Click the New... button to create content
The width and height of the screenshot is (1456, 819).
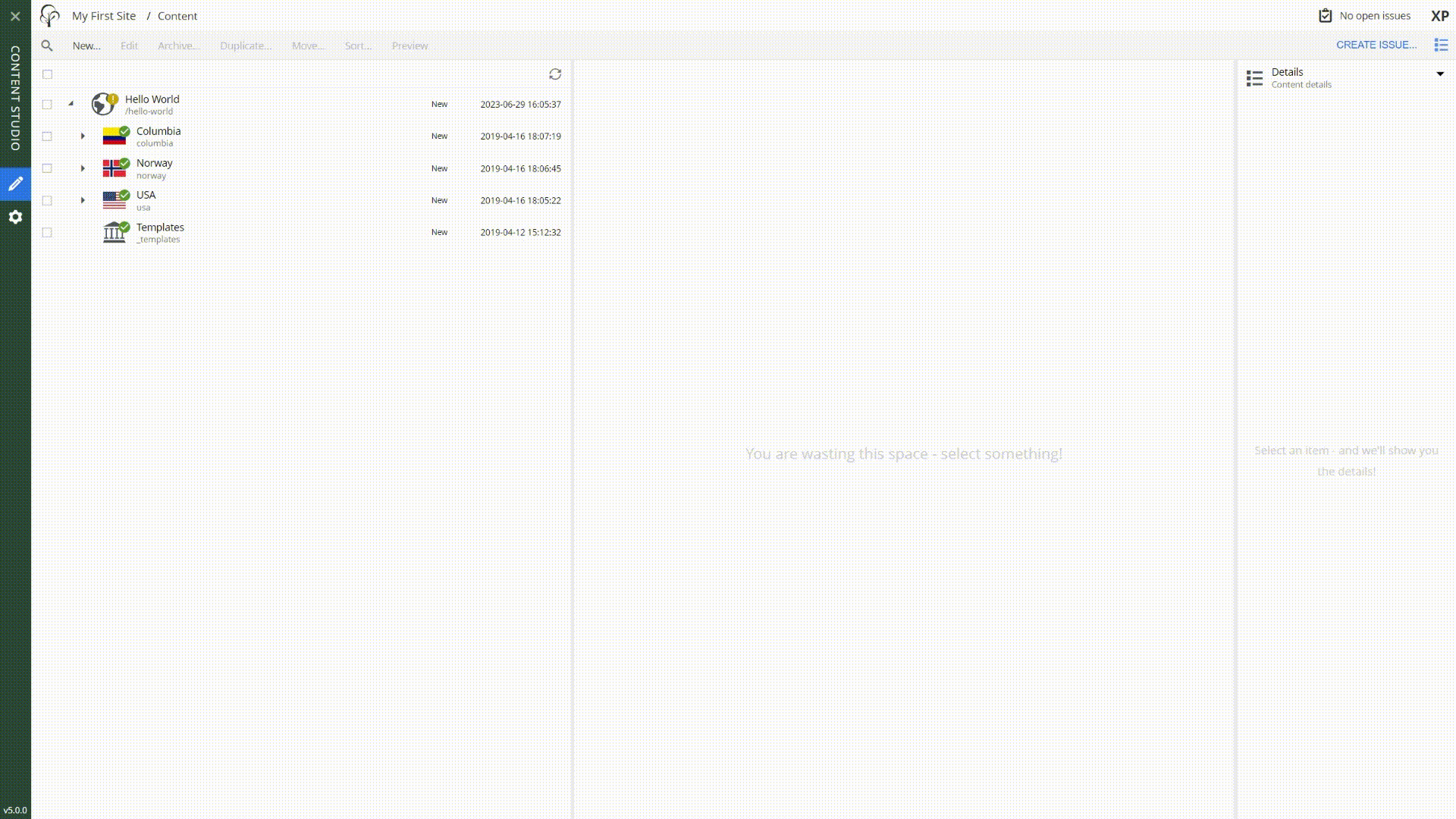86,45
